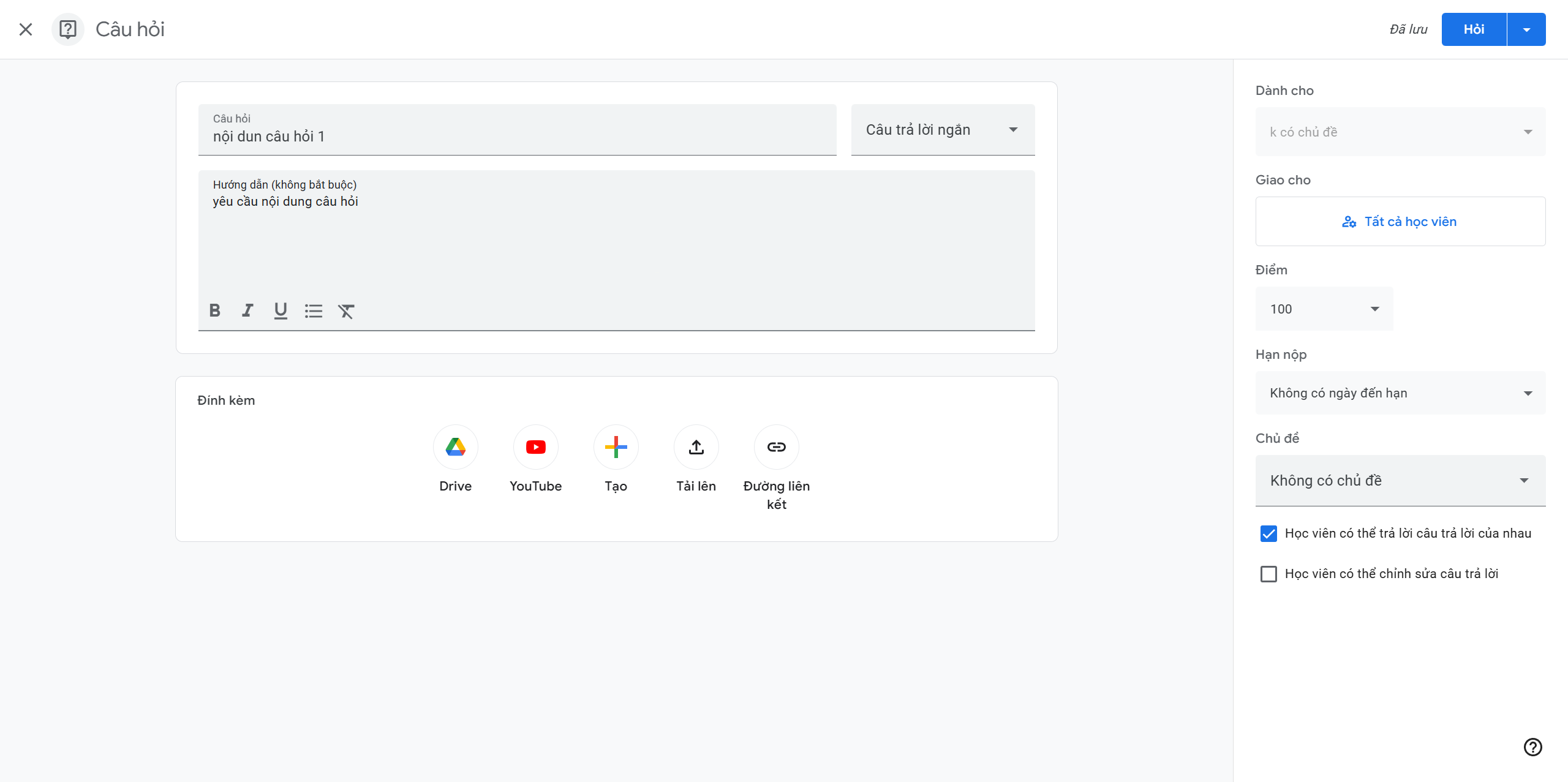Expand the points dropdown showing 100
Screen dimensions: 1568x782
(1324, 309)
